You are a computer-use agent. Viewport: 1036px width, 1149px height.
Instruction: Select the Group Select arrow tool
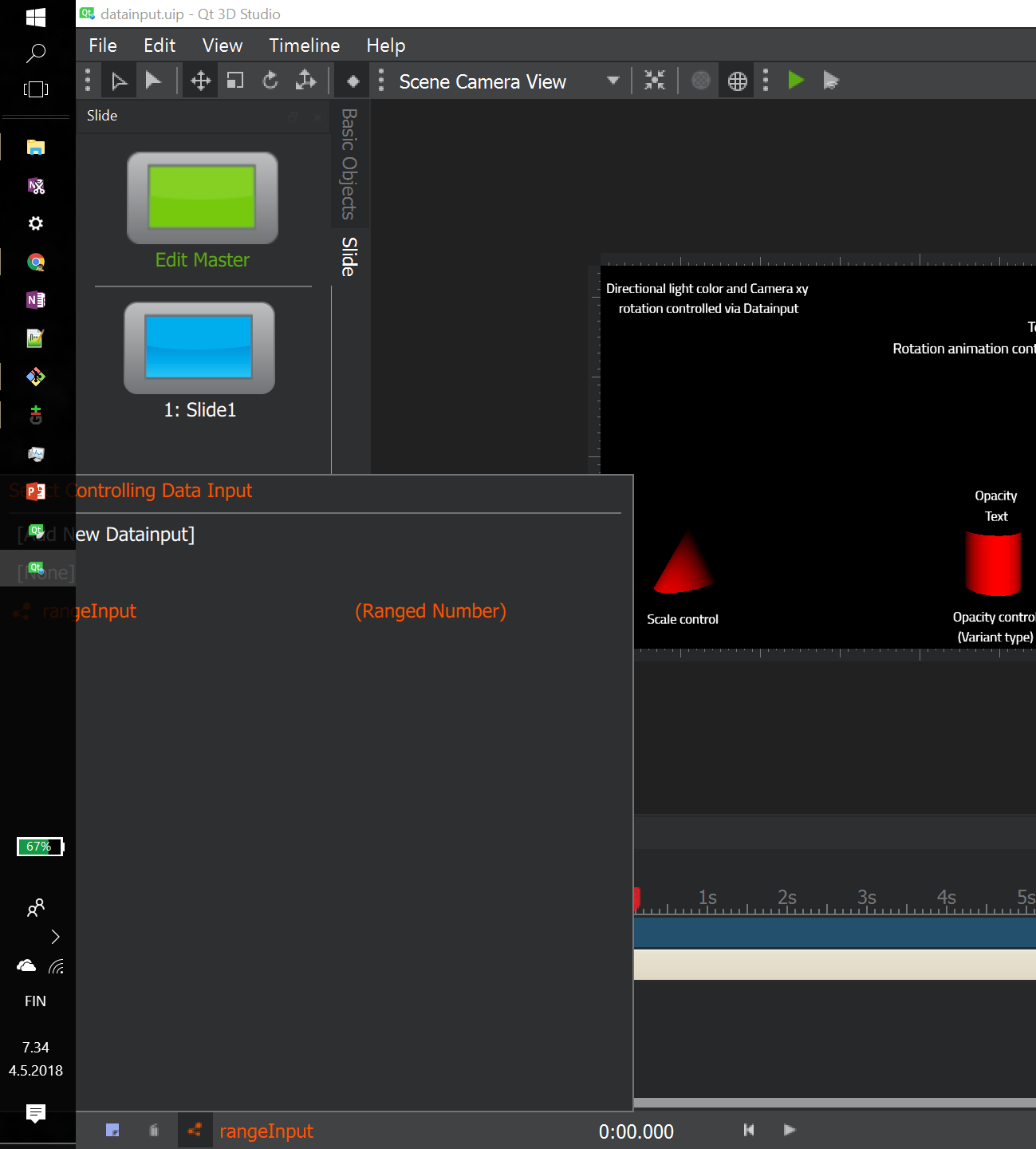(119, 81)
